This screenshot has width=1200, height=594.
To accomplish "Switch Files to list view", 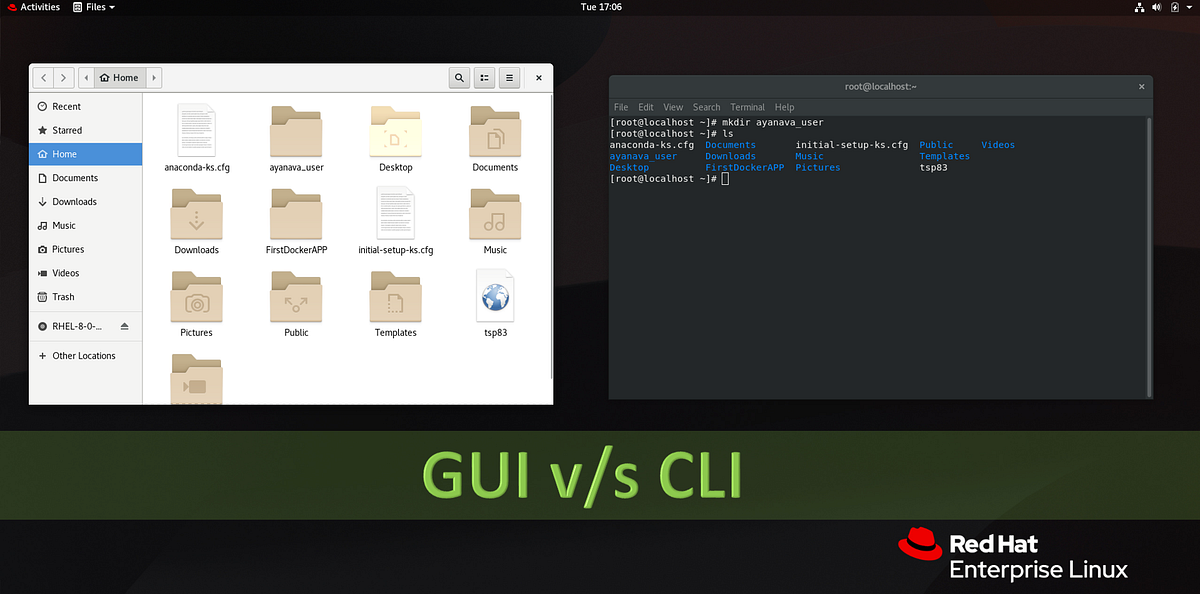I will (484, 77).
